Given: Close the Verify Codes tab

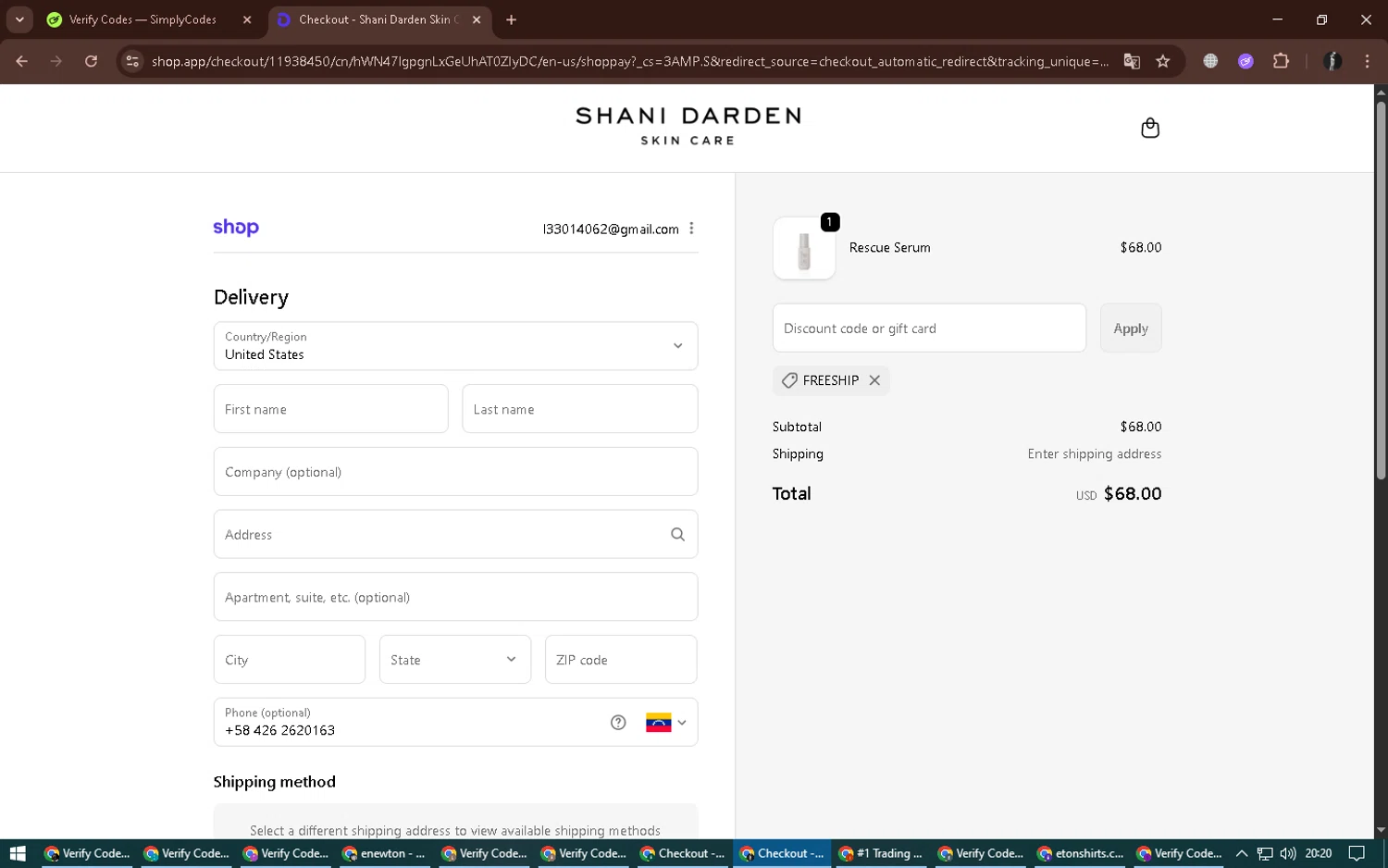Looking at the screenshot, I should (x=247, y=19).
